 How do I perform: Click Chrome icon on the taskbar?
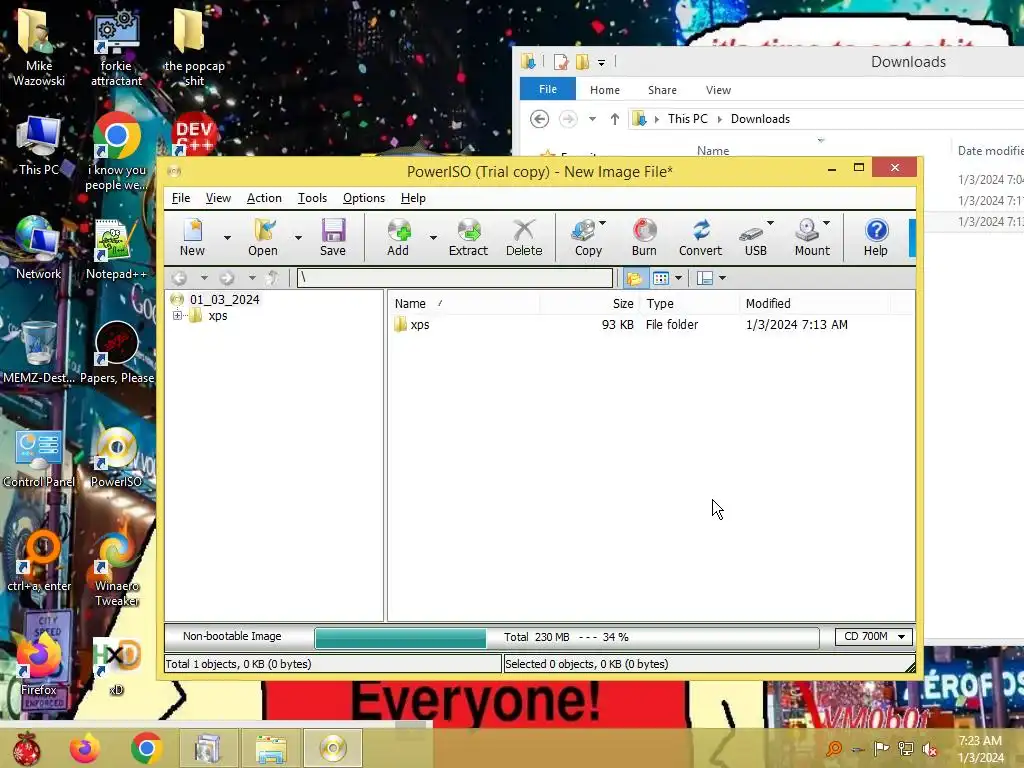(146, 748)
